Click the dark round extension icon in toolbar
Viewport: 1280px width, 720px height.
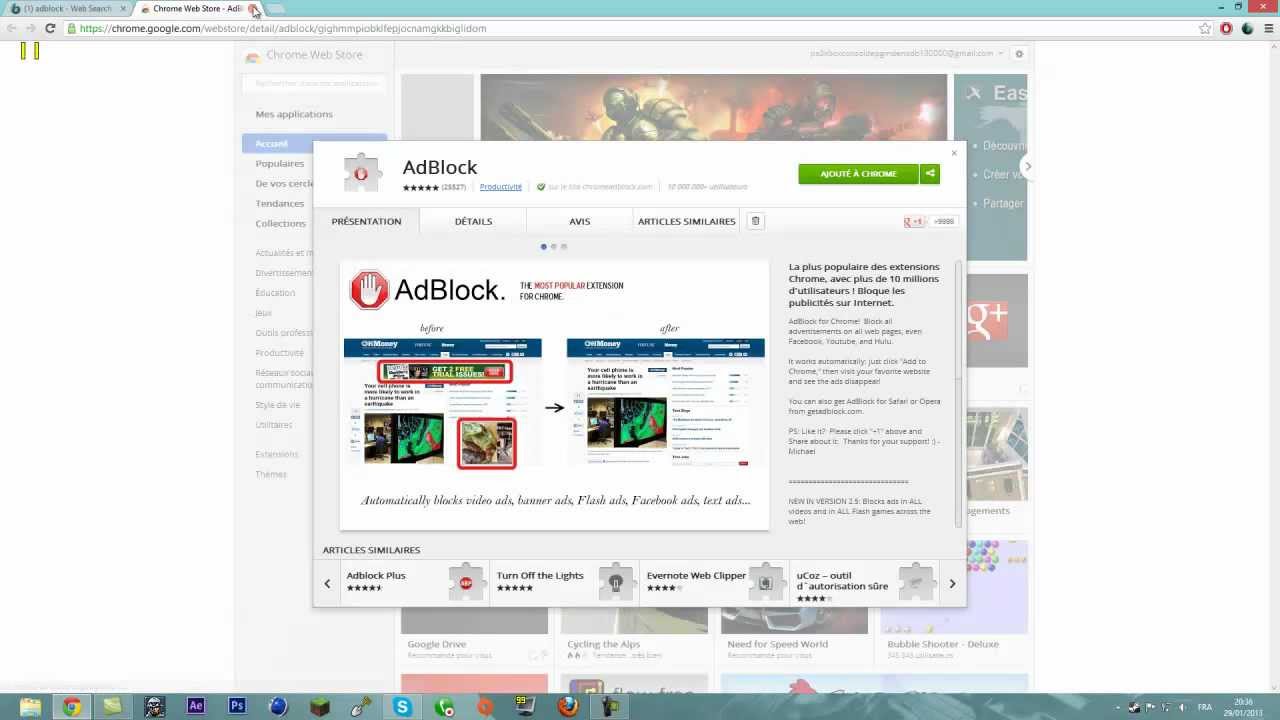point(1248,28)
